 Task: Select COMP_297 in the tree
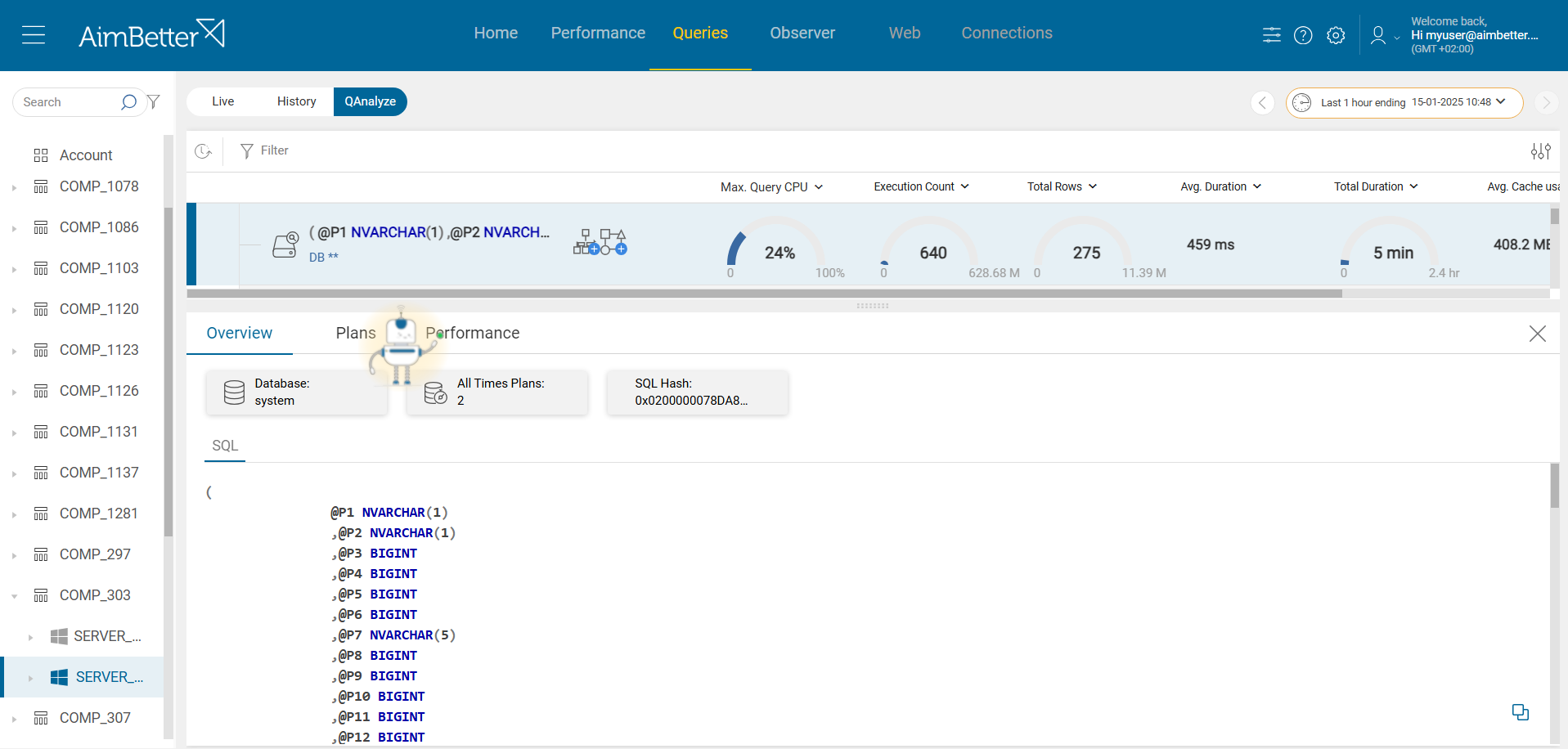[95, 554]
